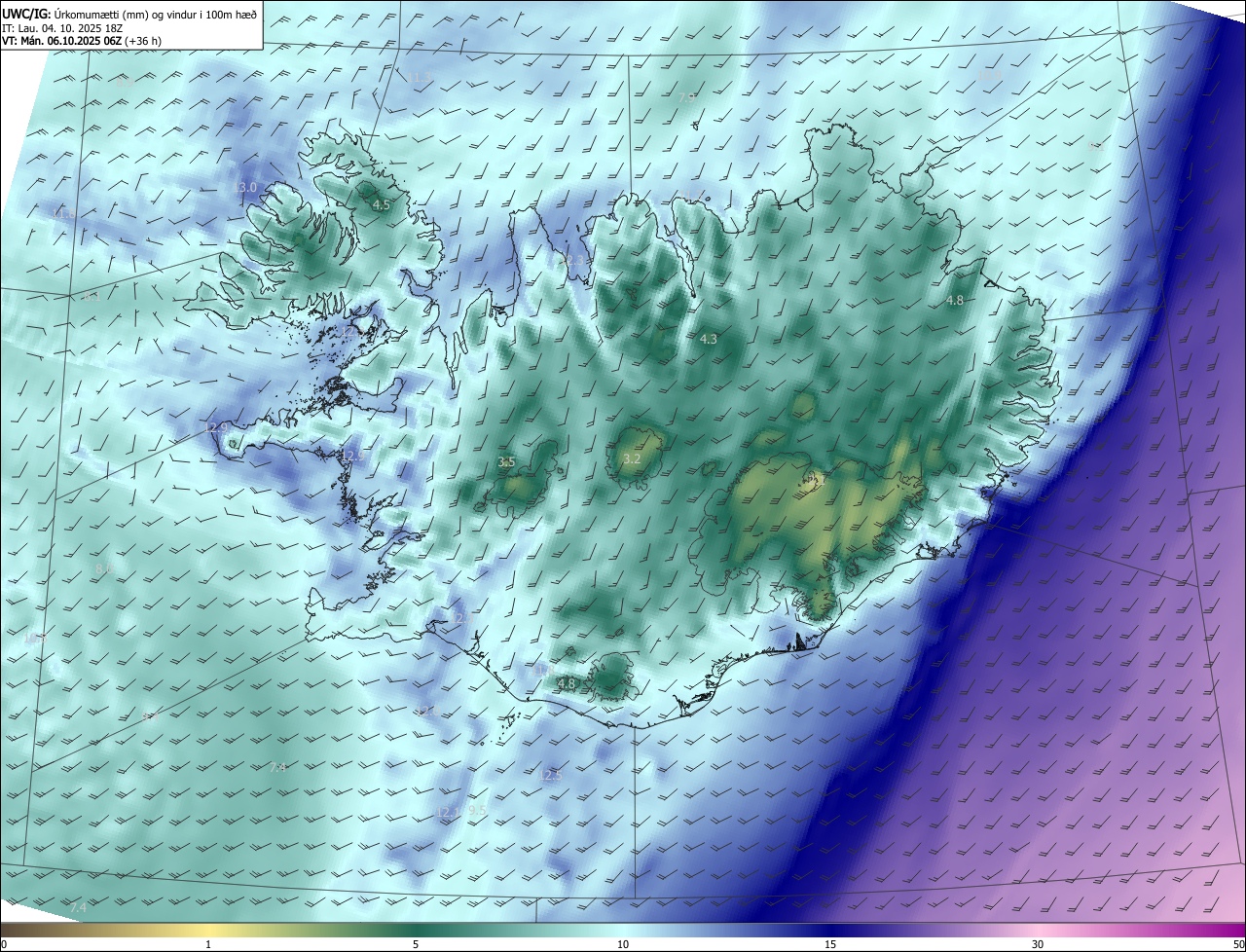Click the colour scale tick labelled 30
The width and height of the screenshot is (1246, 952).
coord(1038,944)
